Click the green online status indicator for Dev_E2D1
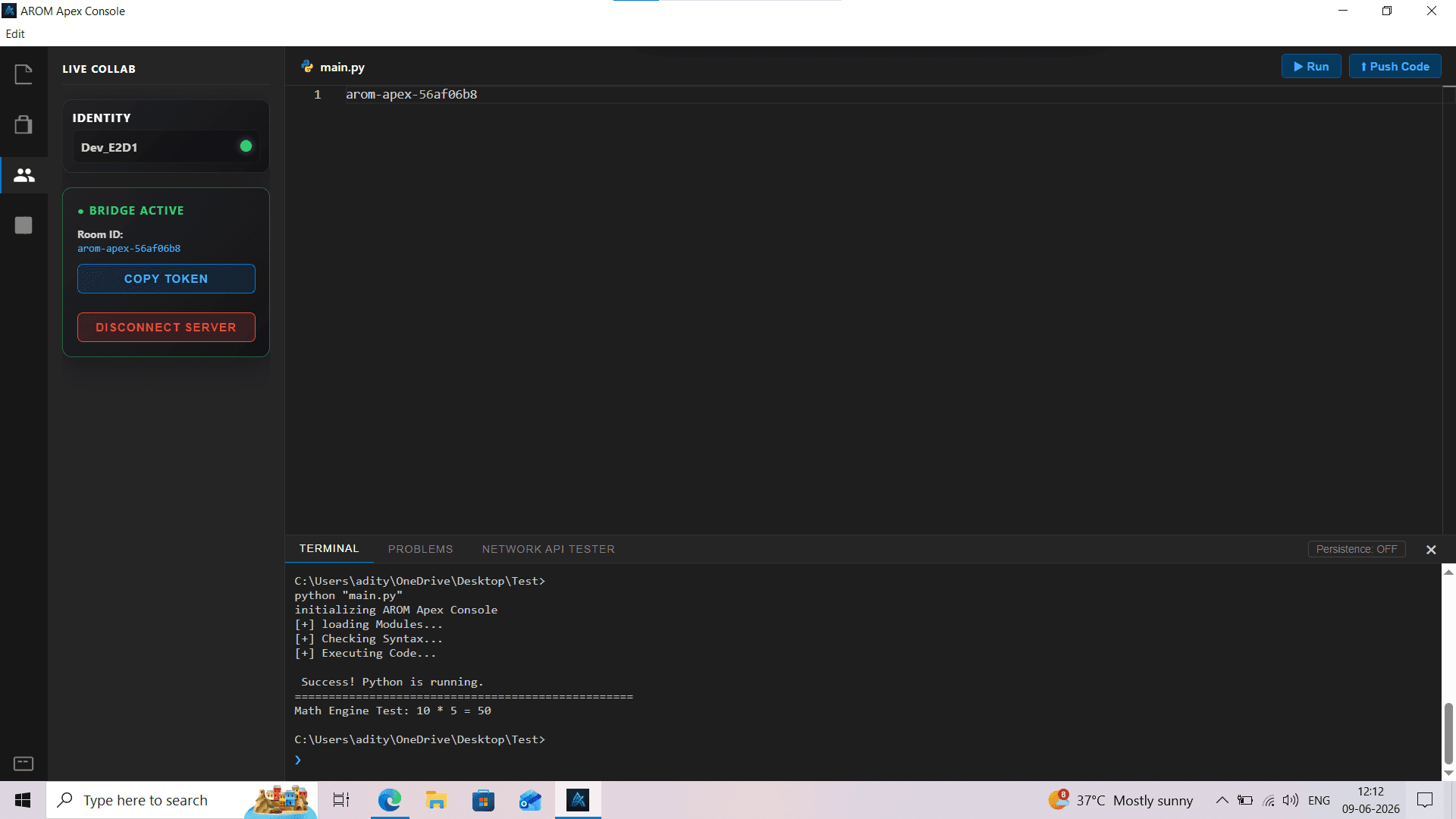Screen dimensions: 1456x819 (246, 146)
